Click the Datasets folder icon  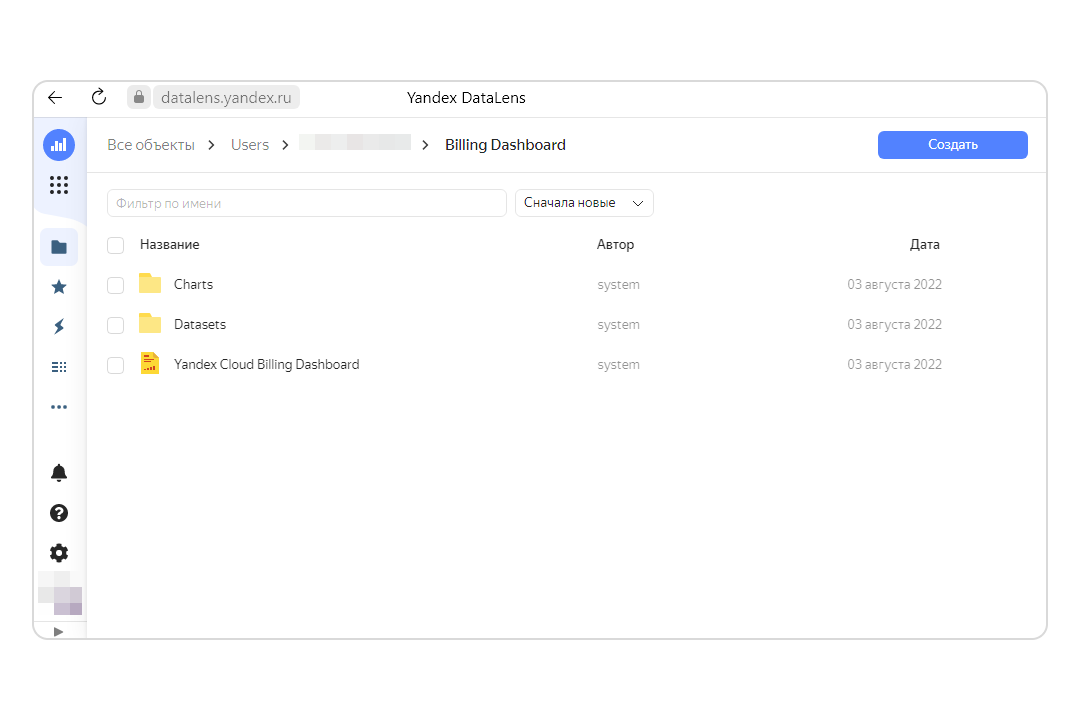point(149,324)
